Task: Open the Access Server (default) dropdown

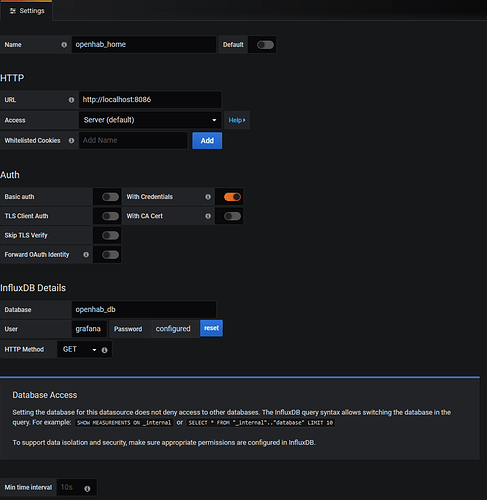Action: tap(150, 120)
